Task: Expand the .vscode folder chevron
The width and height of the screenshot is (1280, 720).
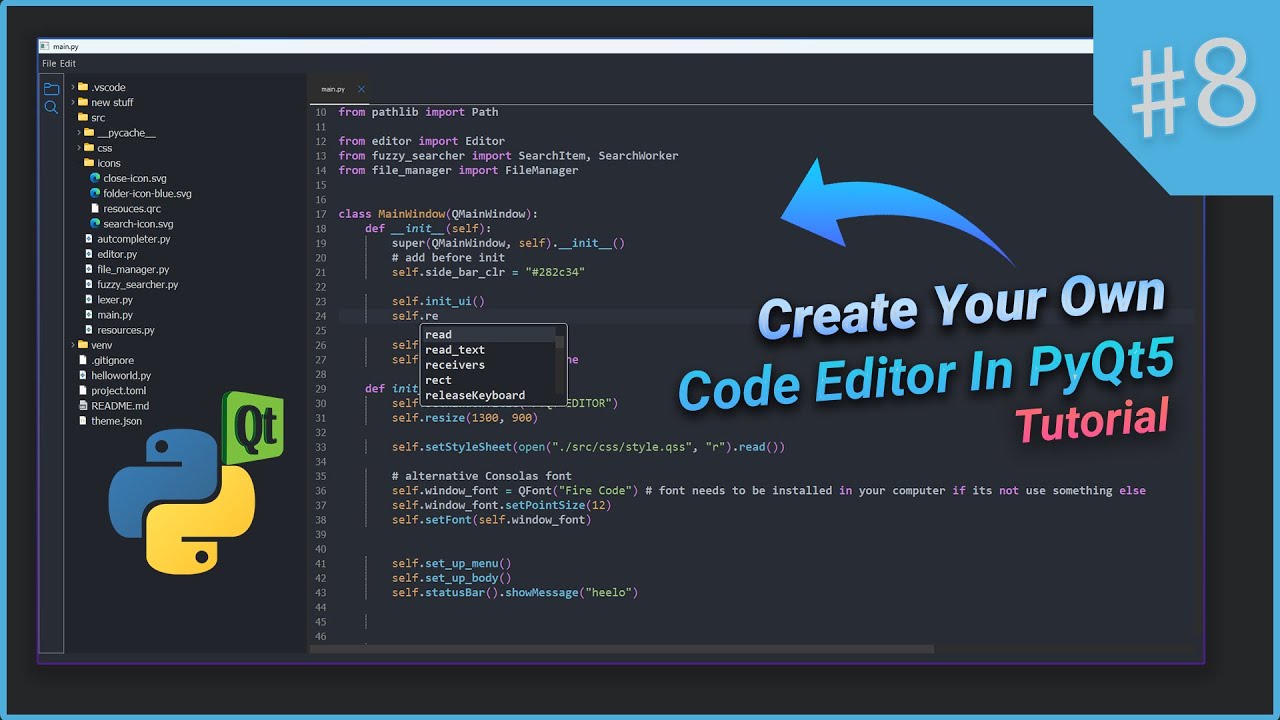Action: [x=73, y=87]
